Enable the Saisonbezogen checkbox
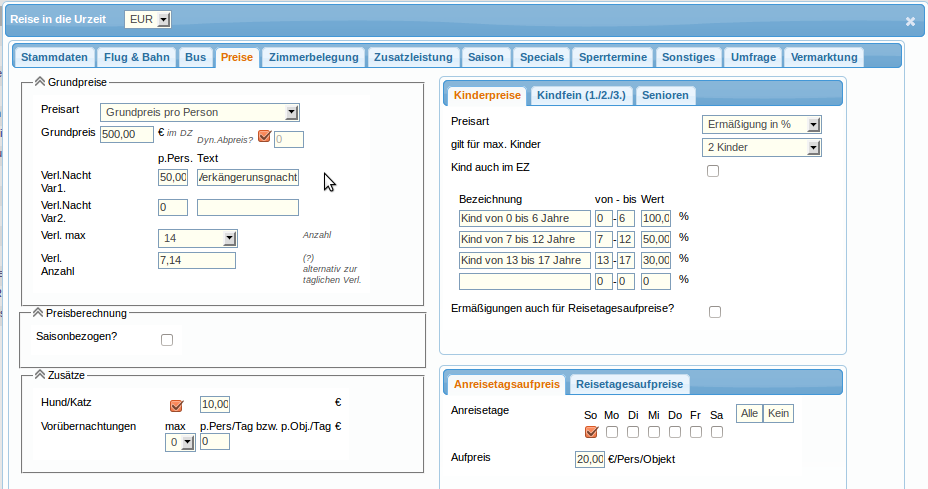The width and height of the screenshot is (928, 489). click(167, 340)
